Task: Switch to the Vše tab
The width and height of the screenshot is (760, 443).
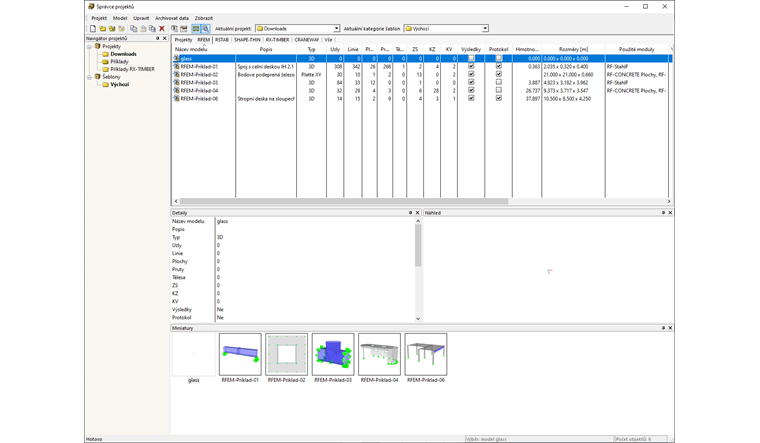Action: [328, 40]
